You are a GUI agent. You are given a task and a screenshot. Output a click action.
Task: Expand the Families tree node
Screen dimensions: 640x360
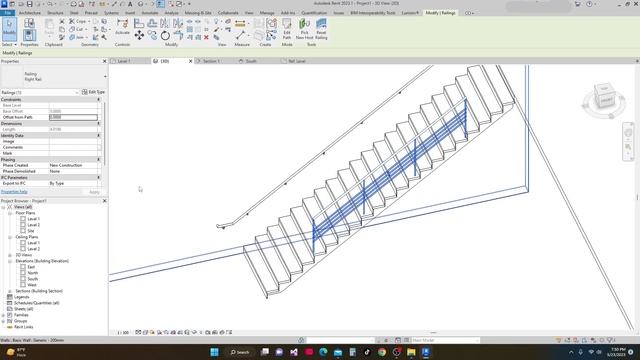3,315
